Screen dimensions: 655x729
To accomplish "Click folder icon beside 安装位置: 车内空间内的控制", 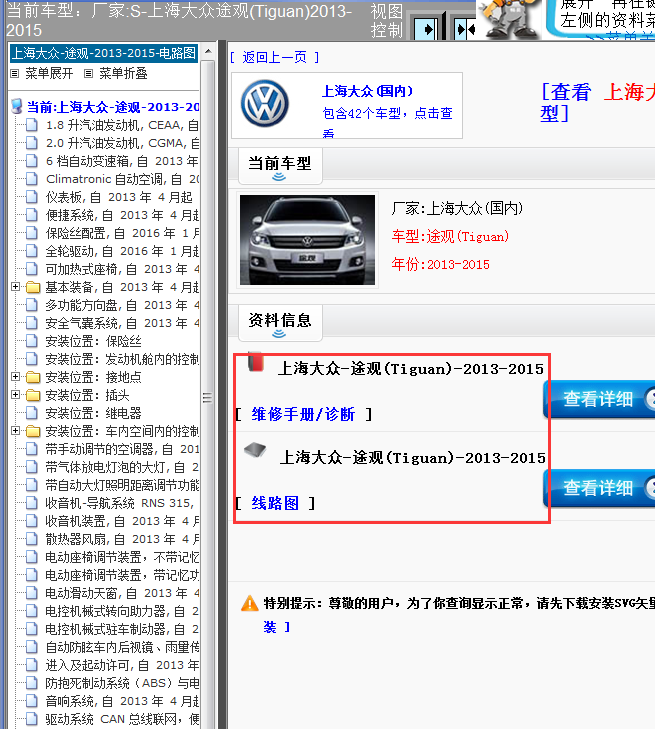I will 33,431.
